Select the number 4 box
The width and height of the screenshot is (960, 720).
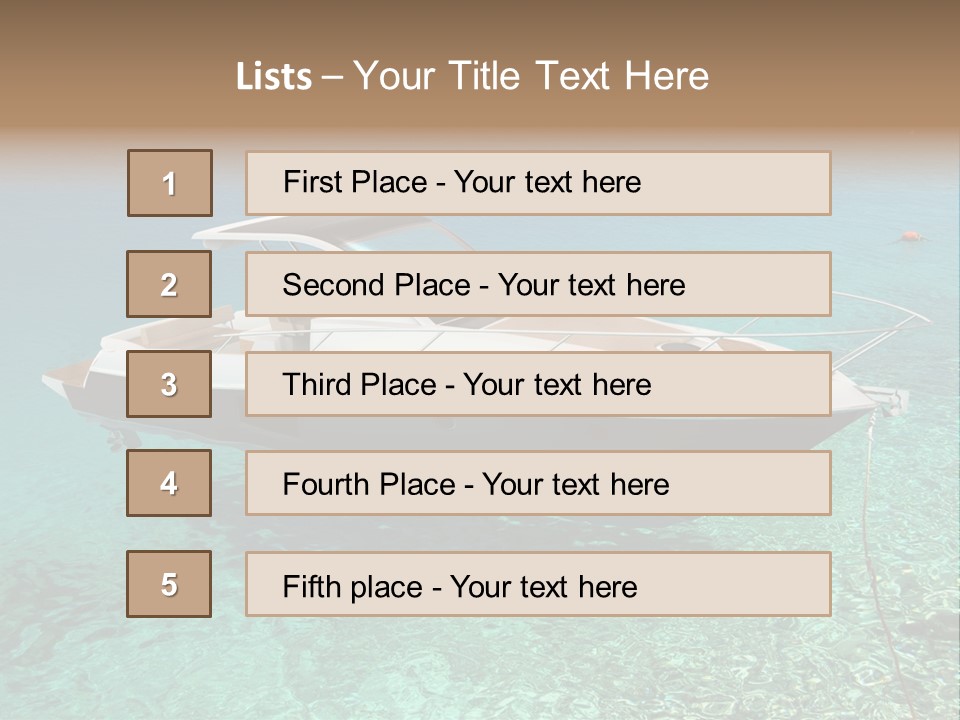click(x=169, y=483)
